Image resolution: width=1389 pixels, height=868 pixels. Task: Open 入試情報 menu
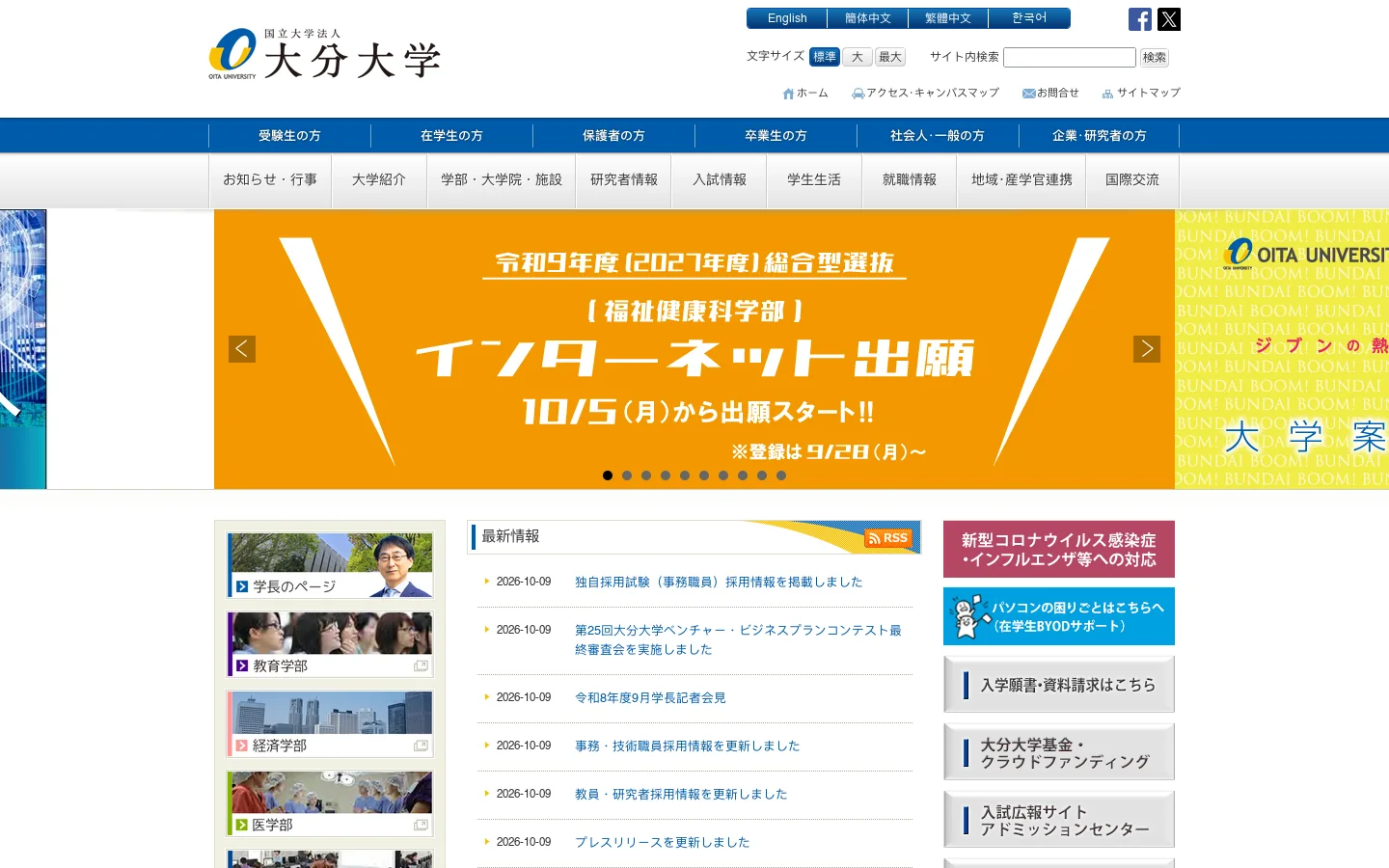point(720,180)
